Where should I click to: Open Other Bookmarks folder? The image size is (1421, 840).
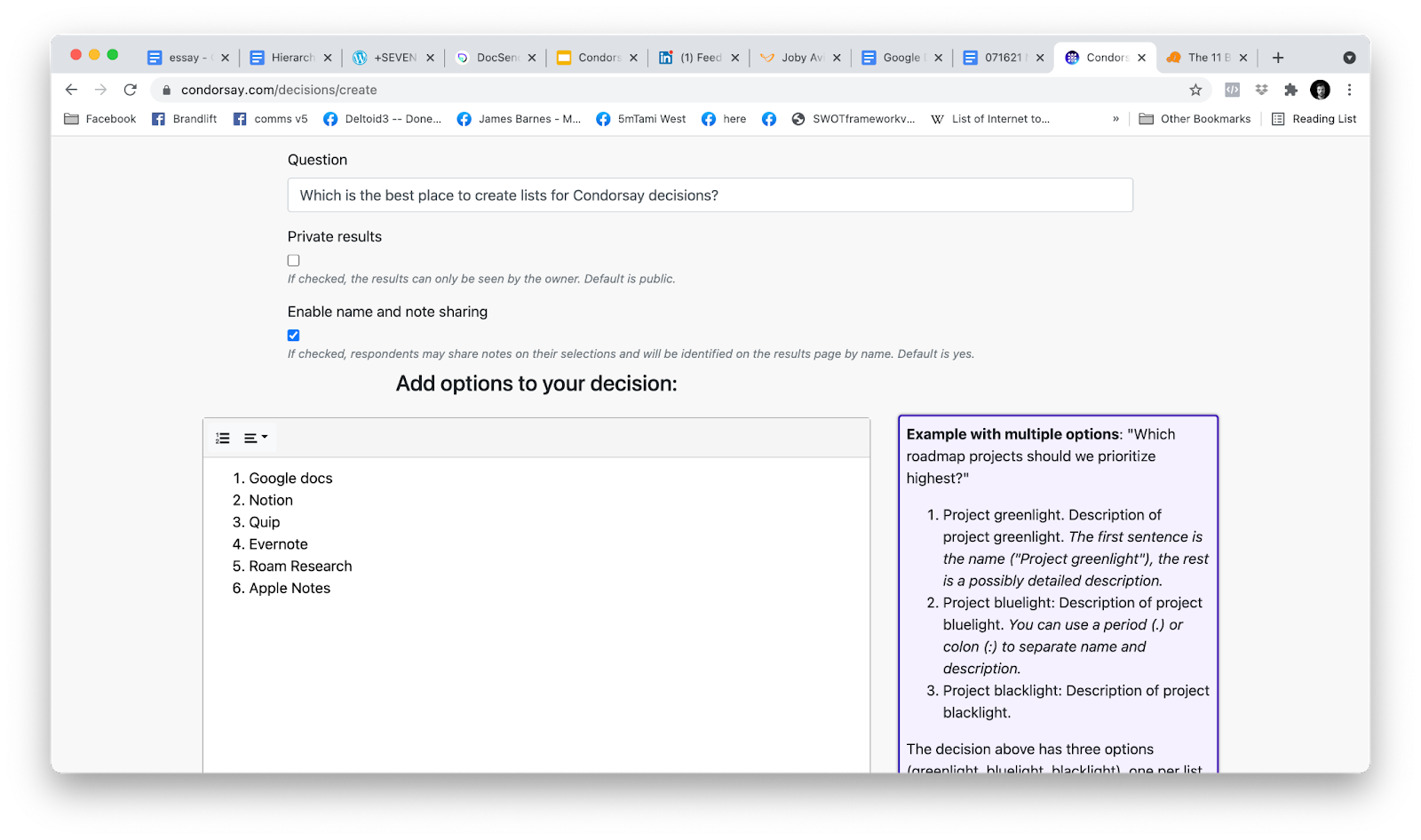(x=1195, y=119)
